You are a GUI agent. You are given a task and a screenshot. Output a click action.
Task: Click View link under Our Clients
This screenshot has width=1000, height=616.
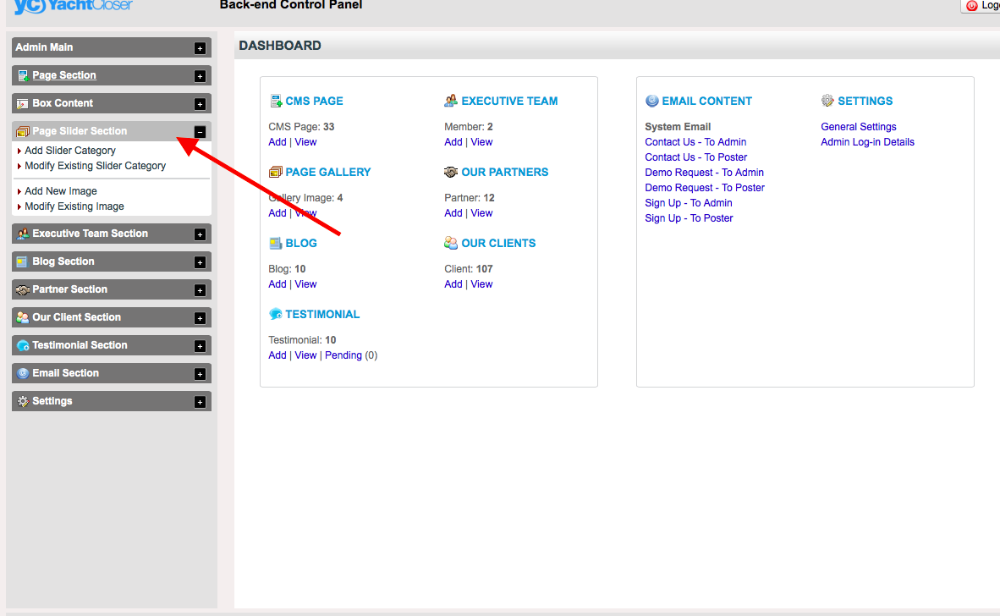click(482, 284)
